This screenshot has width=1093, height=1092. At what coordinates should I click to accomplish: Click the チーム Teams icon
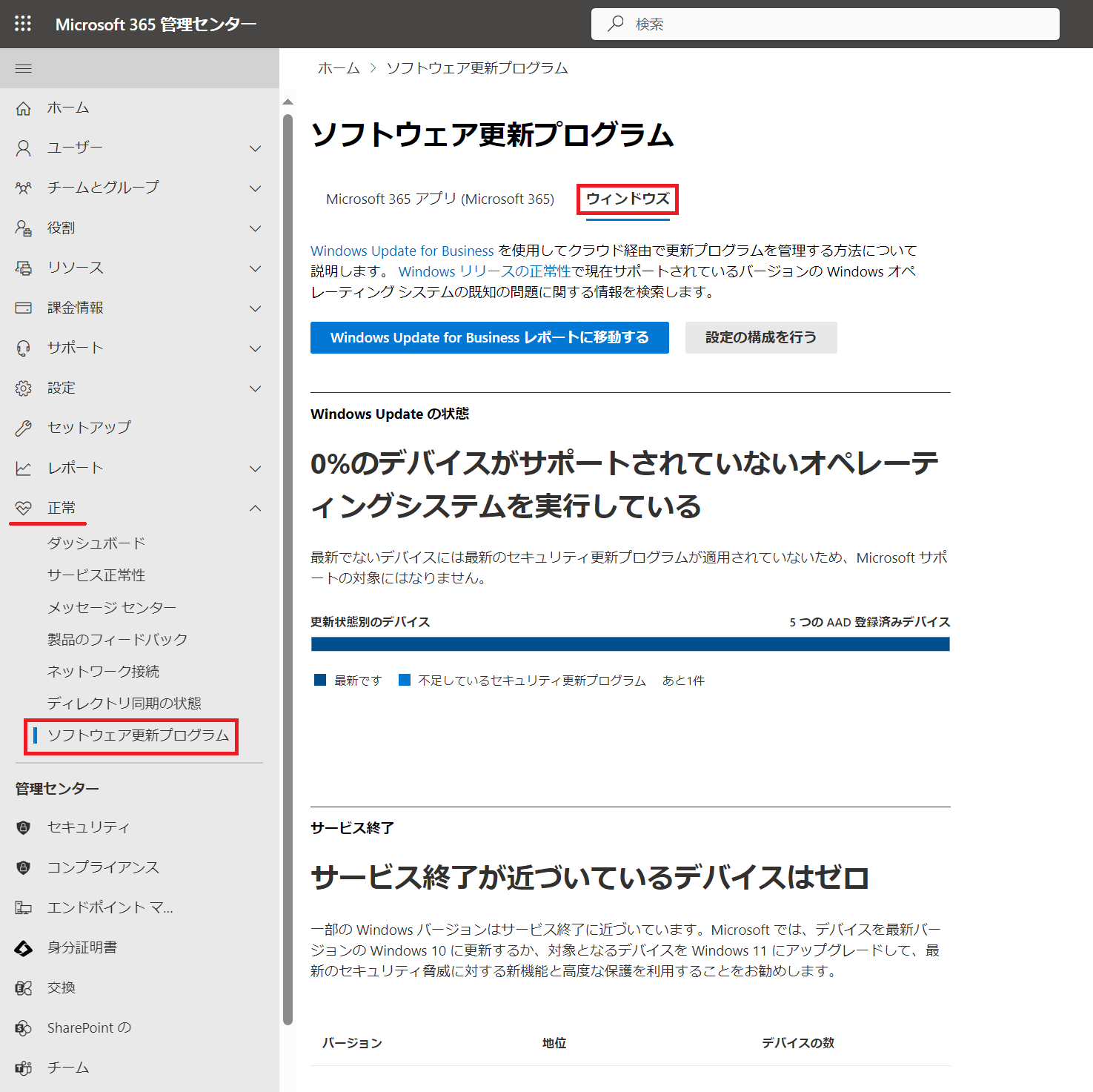point(24,1068)
